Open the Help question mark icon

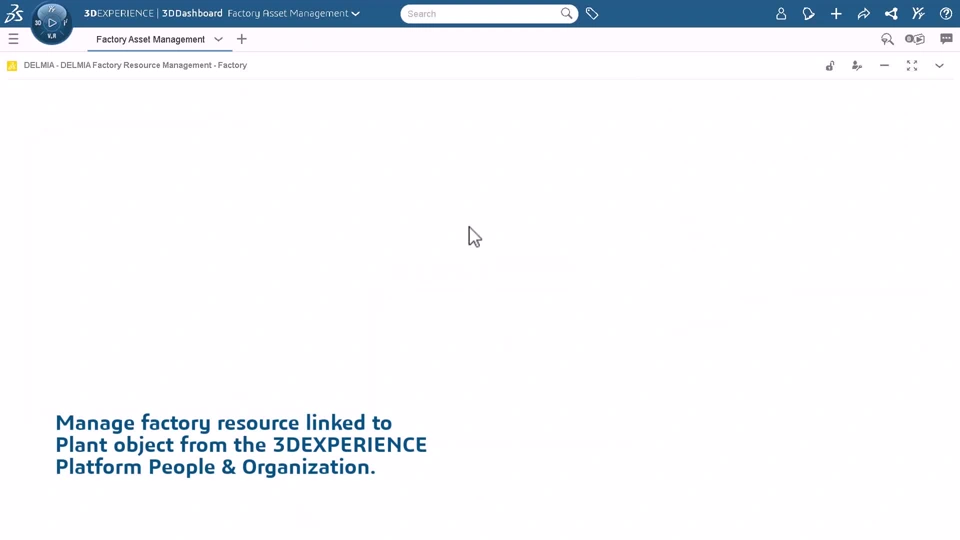coord(946,13)
